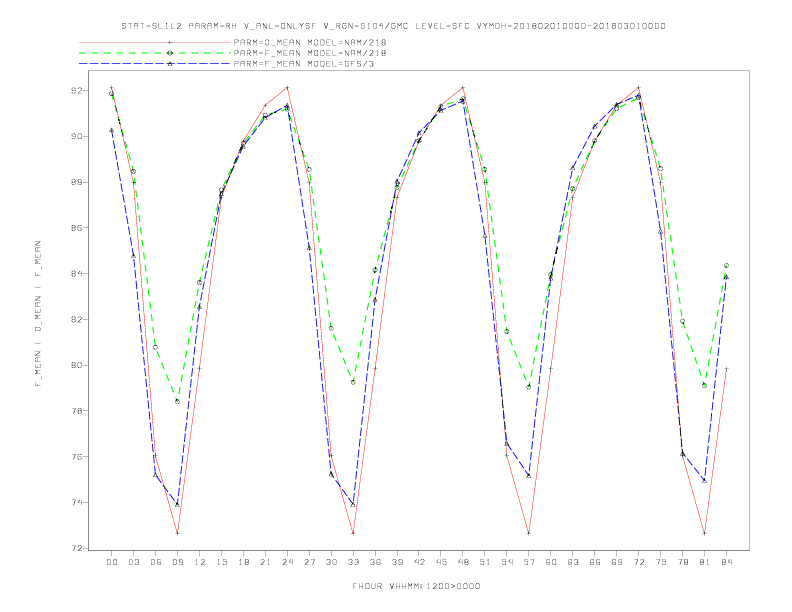792x612 pixels.
Task: Click the x-axis tick label 30
Action: tap(331, 562)
